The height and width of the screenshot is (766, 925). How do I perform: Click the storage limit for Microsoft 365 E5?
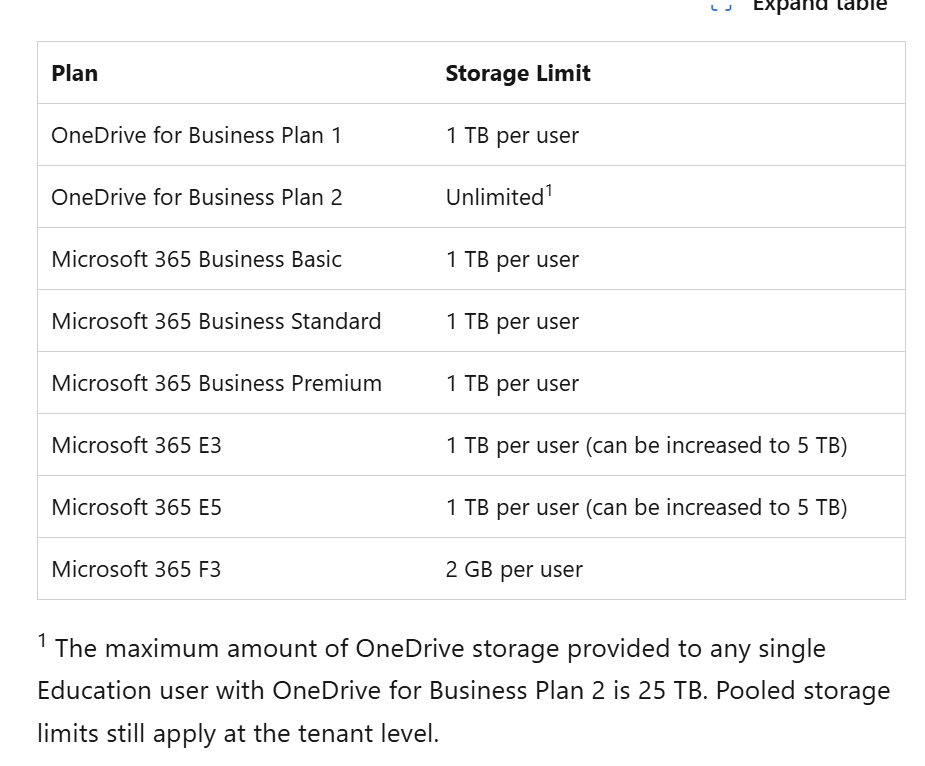point(646,507)
